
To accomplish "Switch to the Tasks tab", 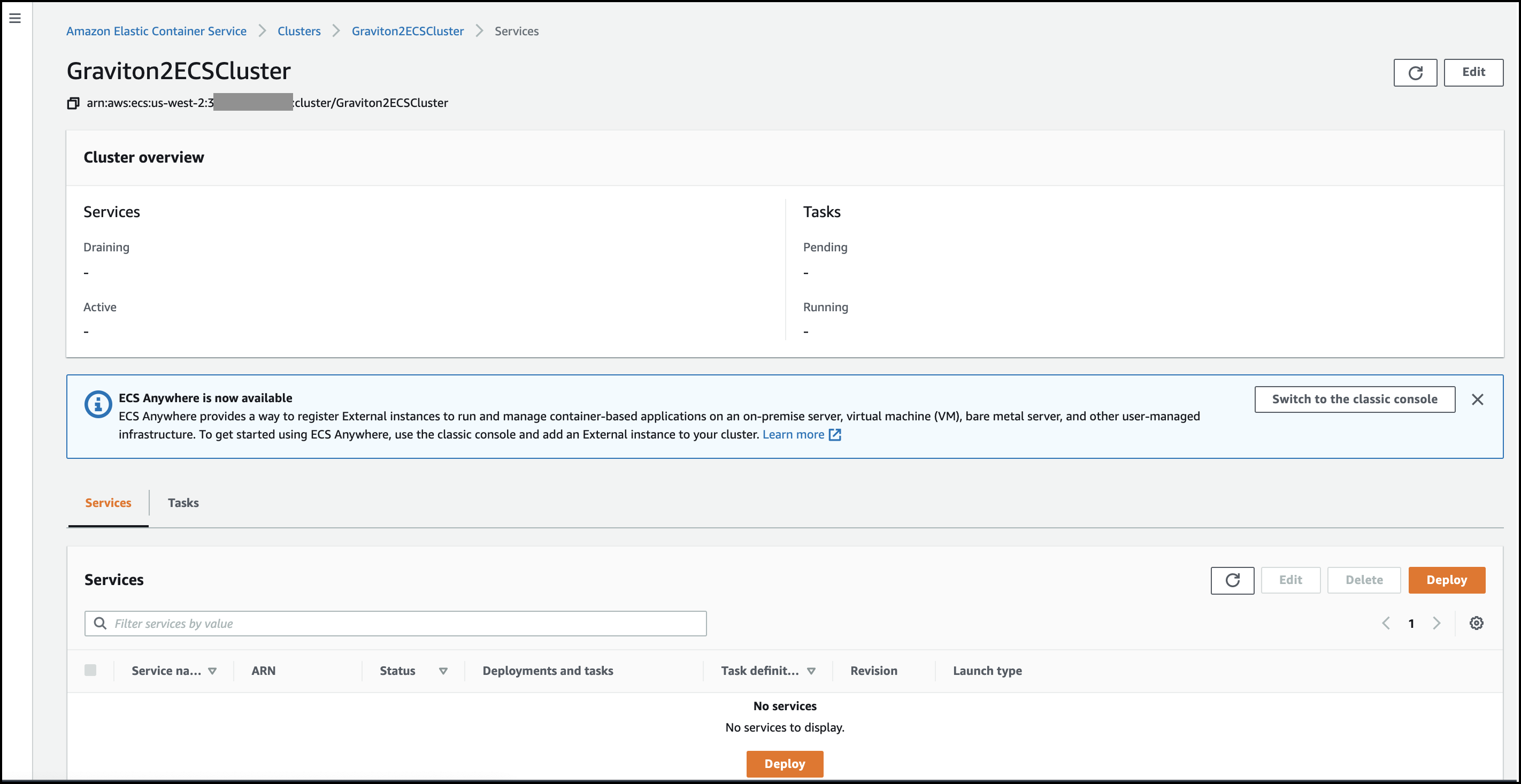I will pos(183,503).
